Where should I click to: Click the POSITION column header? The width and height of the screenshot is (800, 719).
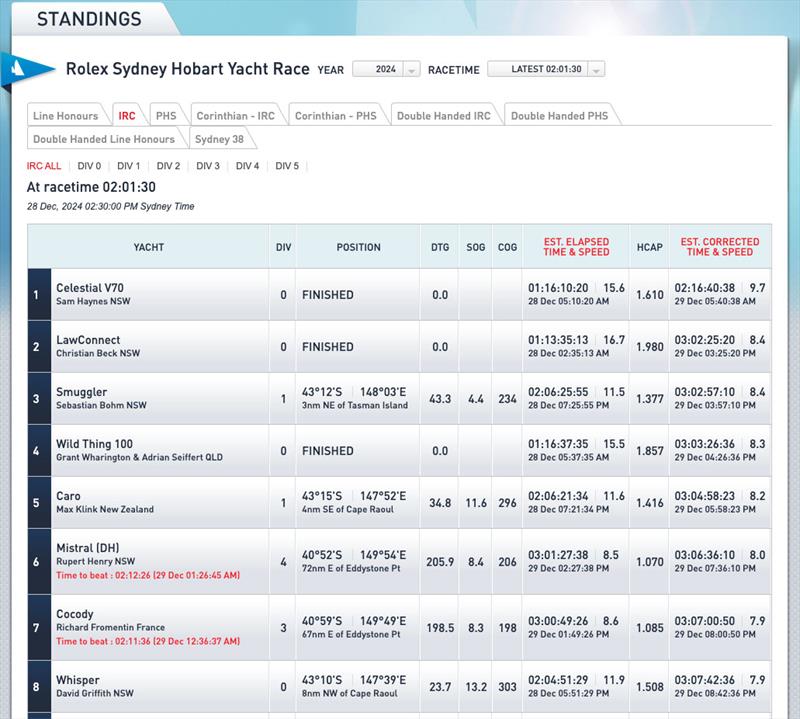358,247
